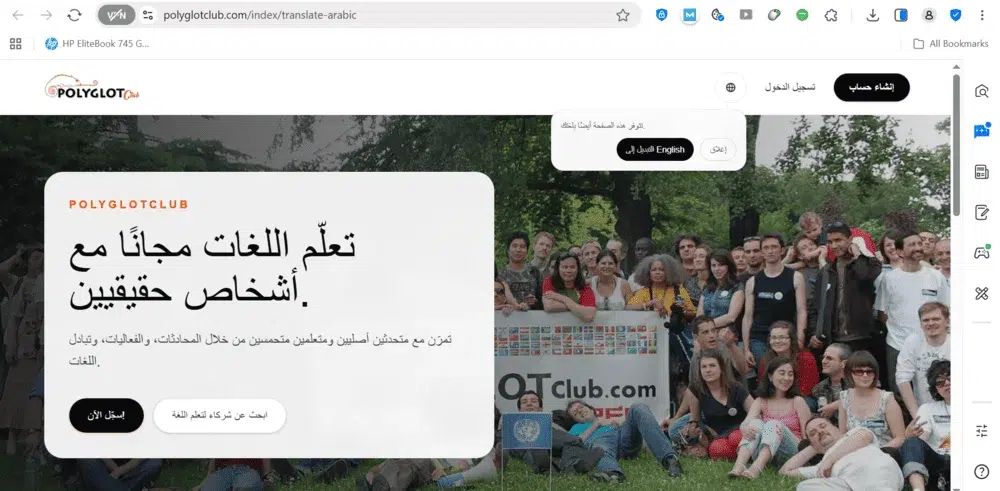1000x491 pixels.
Task: Open the apps grid in bookmarks bar
Action: (16, 43)
